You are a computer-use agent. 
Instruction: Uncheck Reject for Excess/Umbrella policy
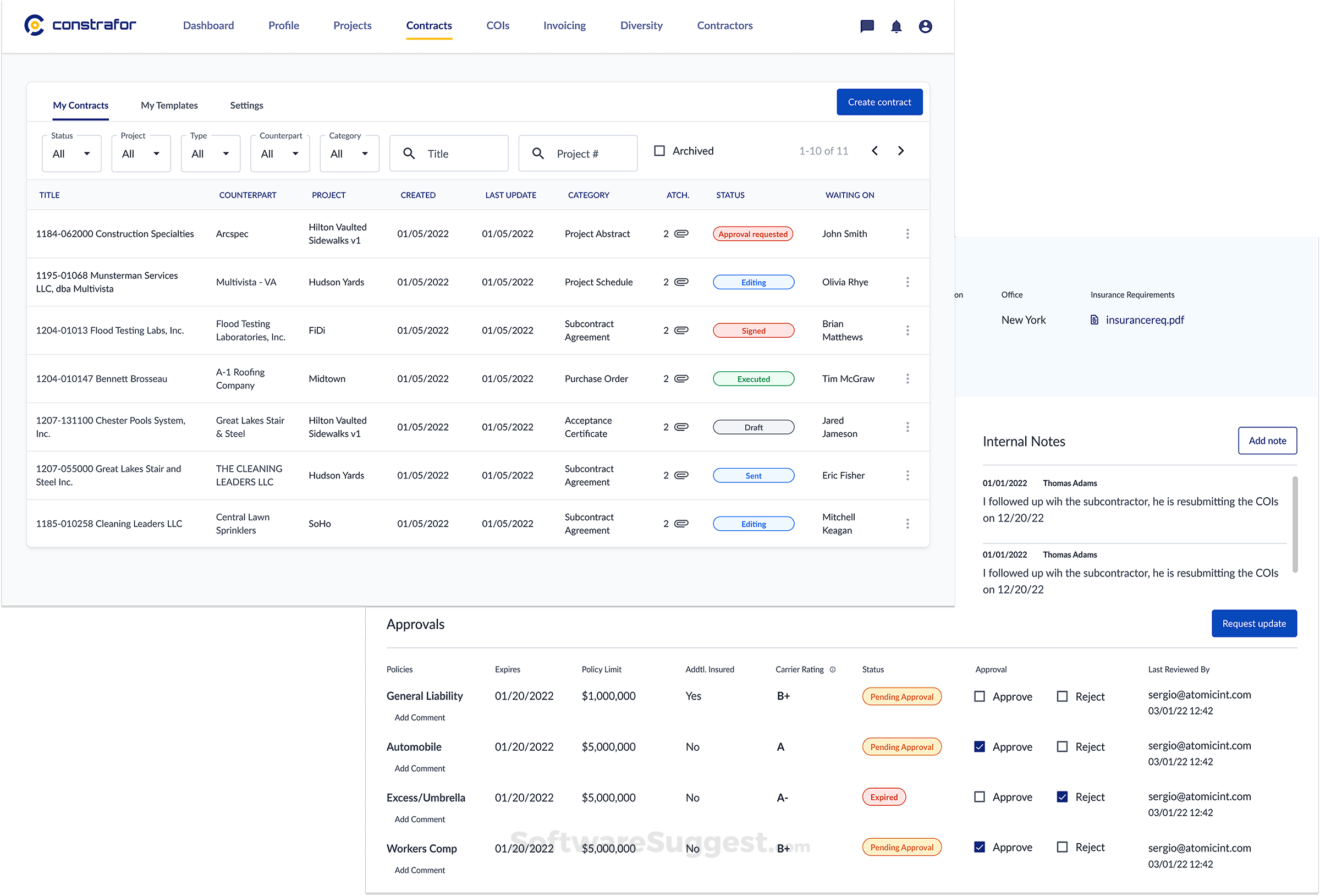coord(1062,796)
